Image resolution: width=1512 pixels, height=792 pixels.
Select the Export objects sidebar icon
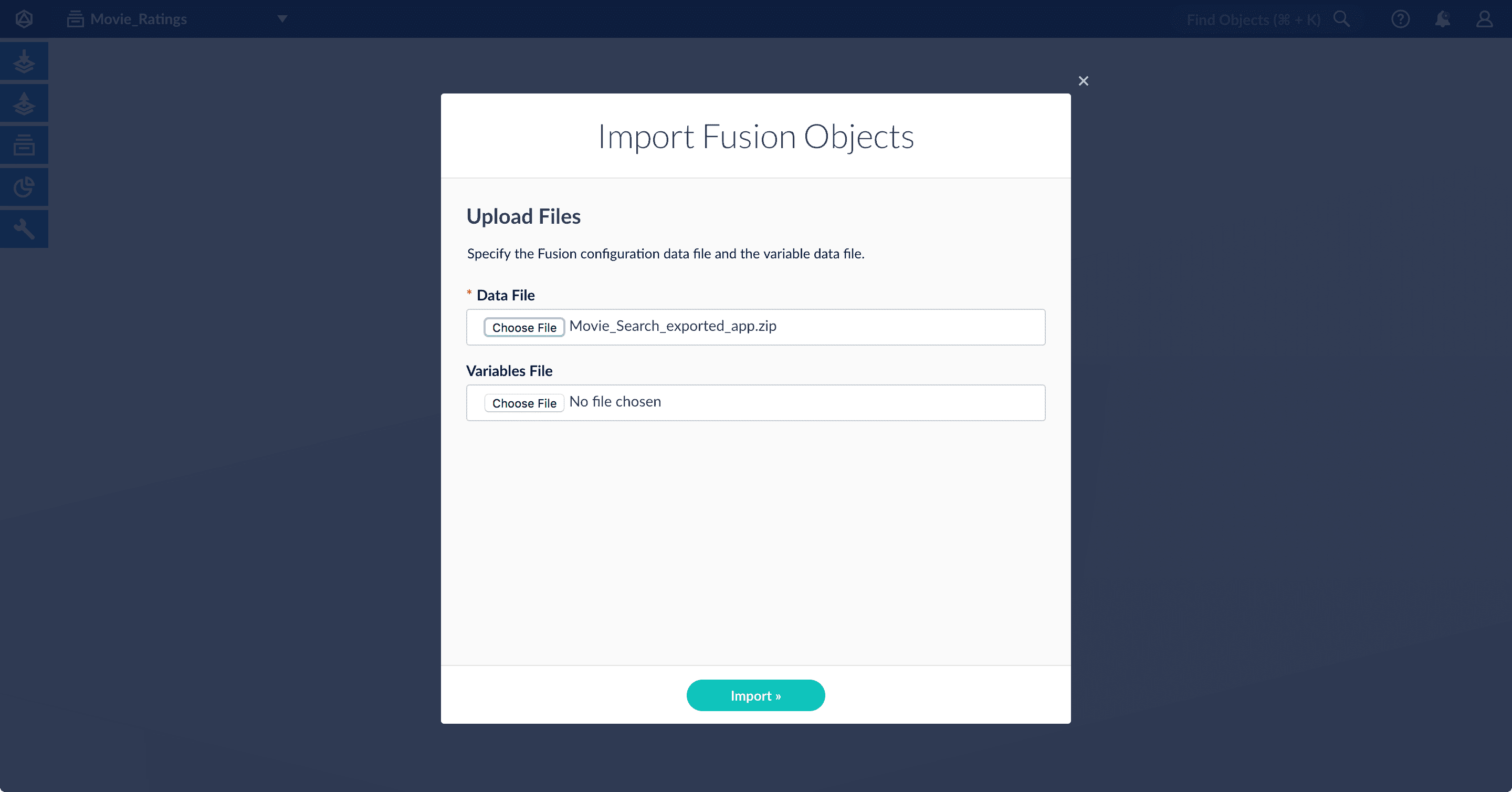(x=24, y=103)
